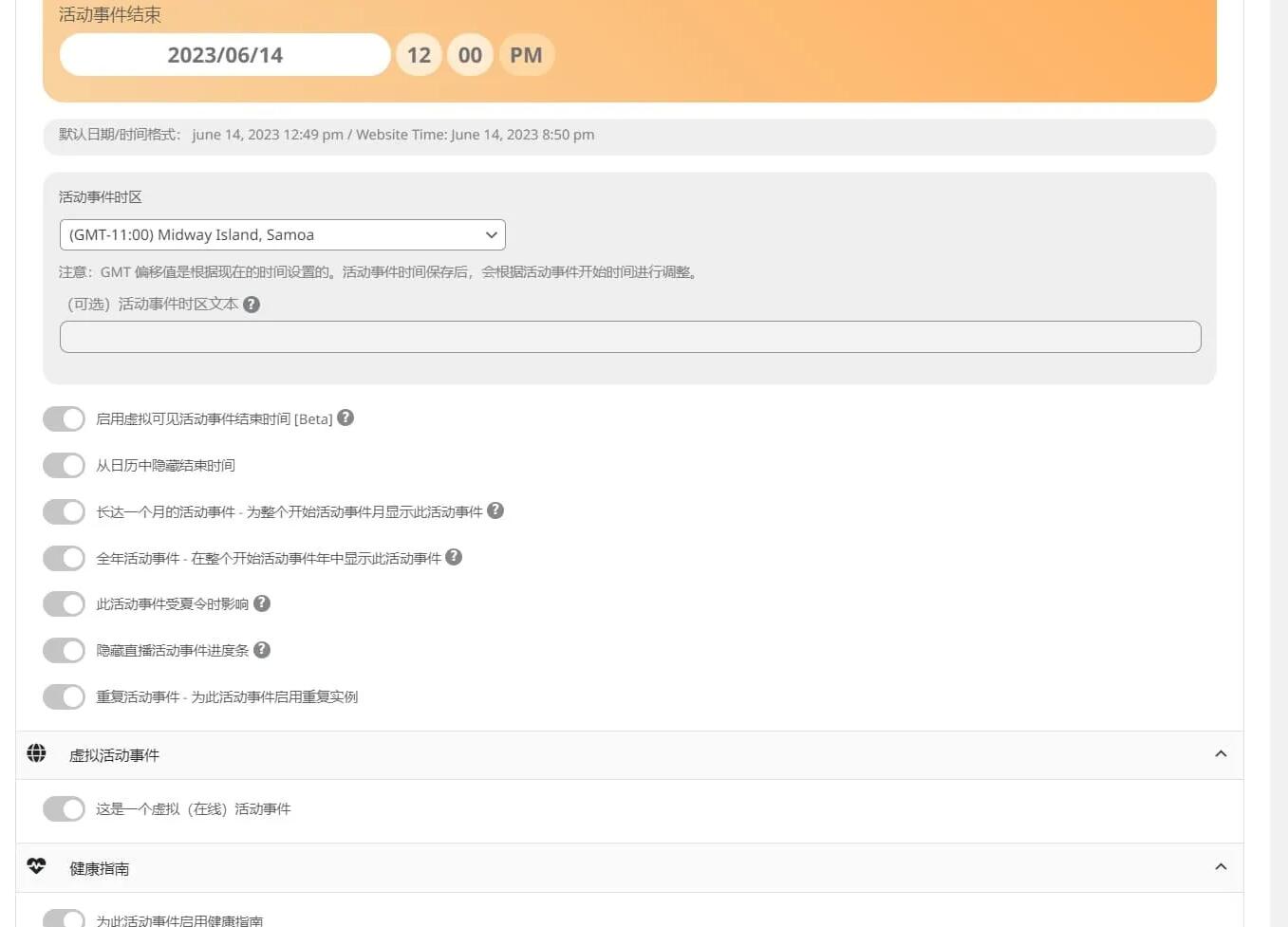Collapse the 虚拟活动事件 section chevron
Image resolution: width=1288 pixels, height=927 pixels.
[1221, 754]
